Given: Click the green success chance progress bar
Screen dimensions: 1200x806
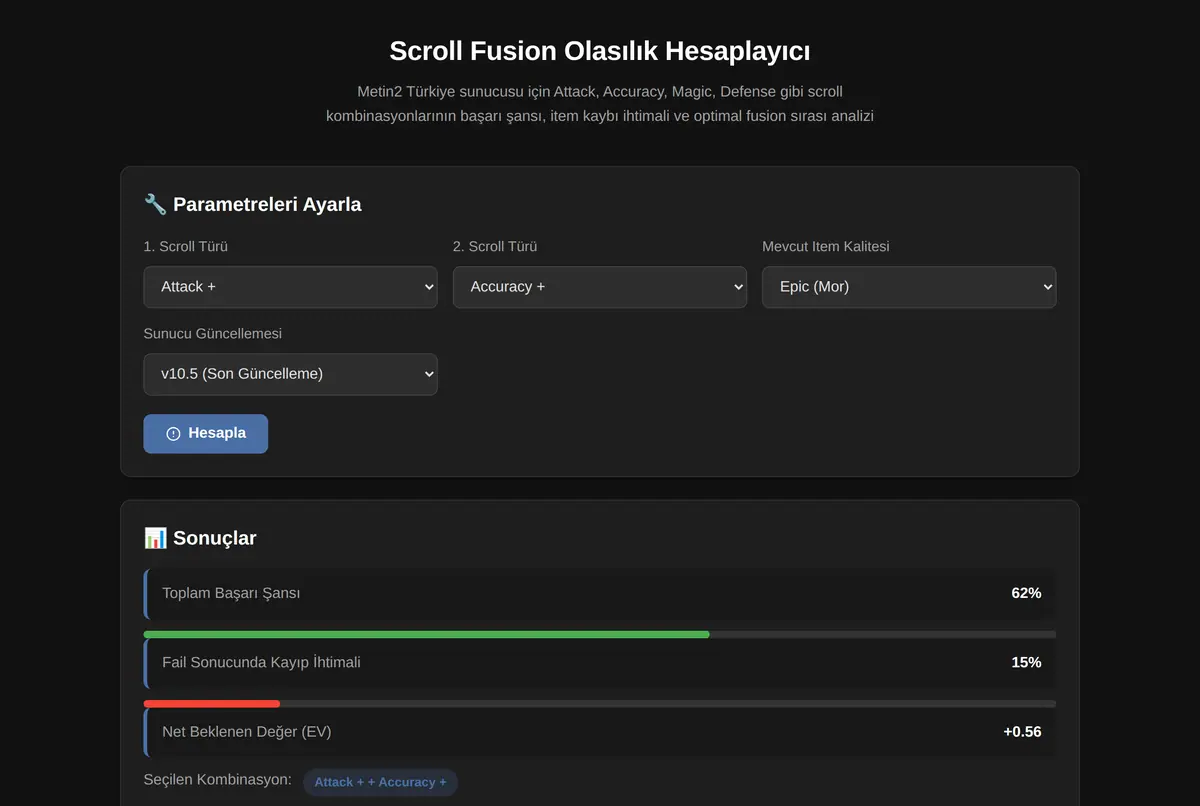Looking at the screenshot, I should coord(426,634).
